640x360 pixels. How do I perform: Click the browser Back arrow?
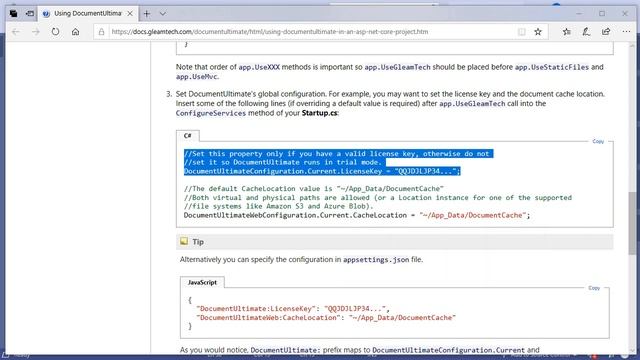click(16, 32)
